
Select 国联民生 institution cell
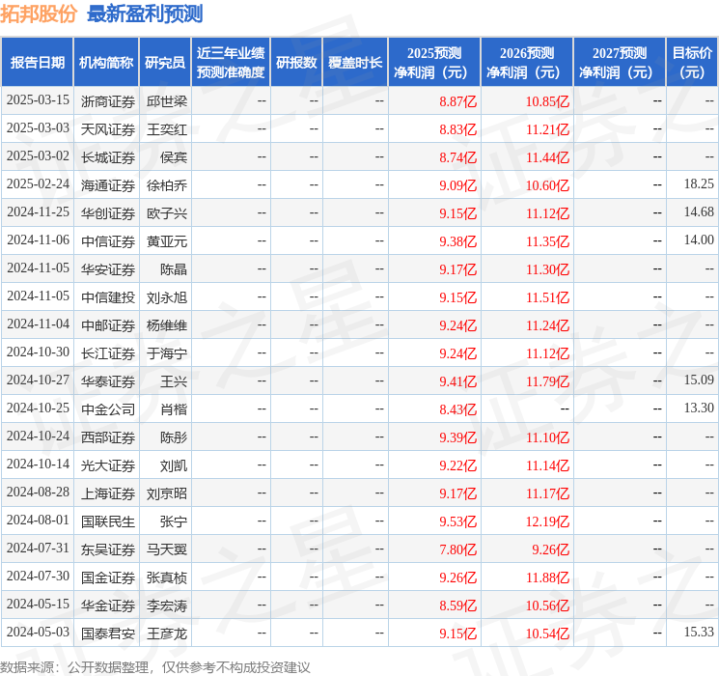(x=108, y=521)
